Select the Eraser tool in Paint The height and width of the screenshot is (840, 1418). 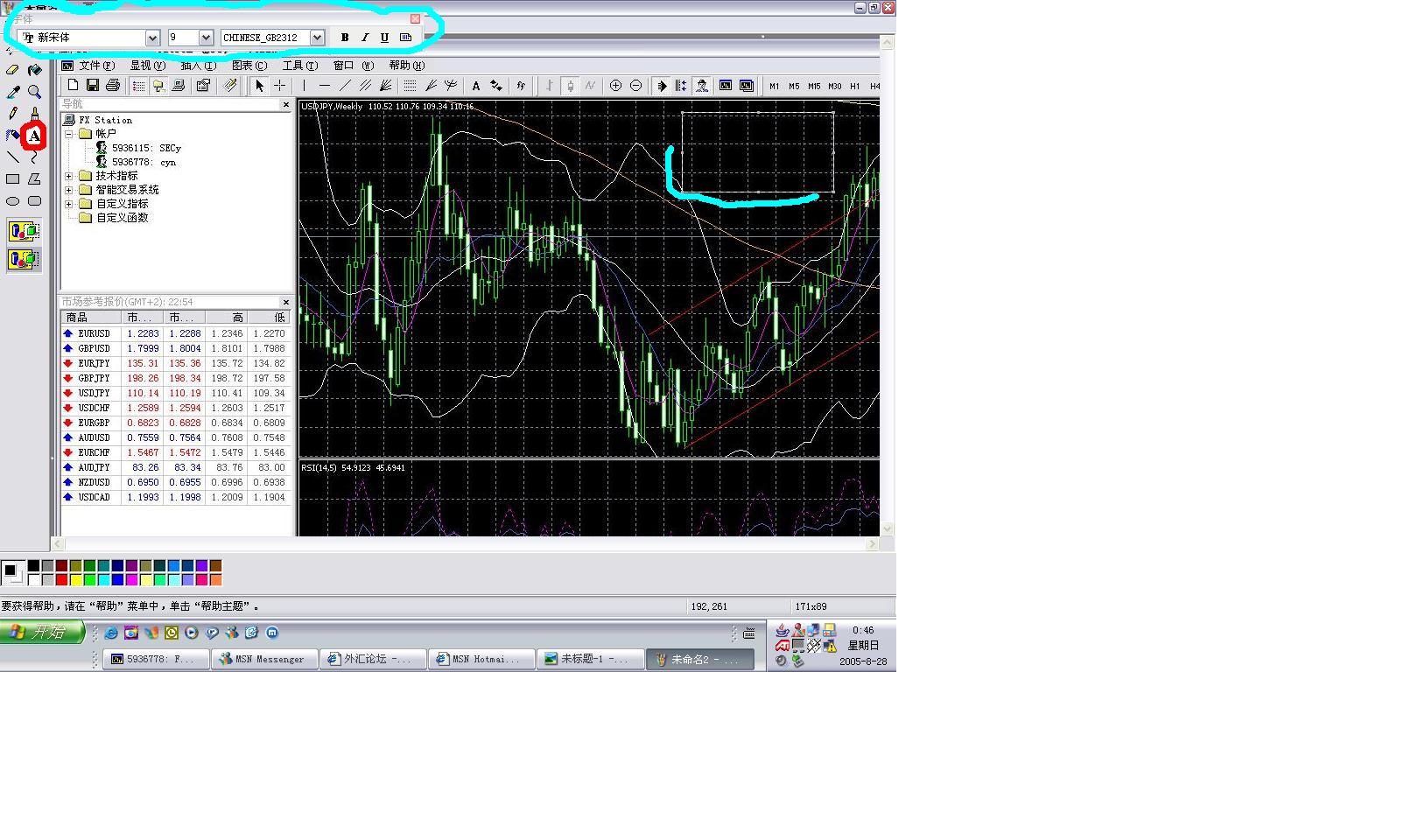click(x=12, y=70)
